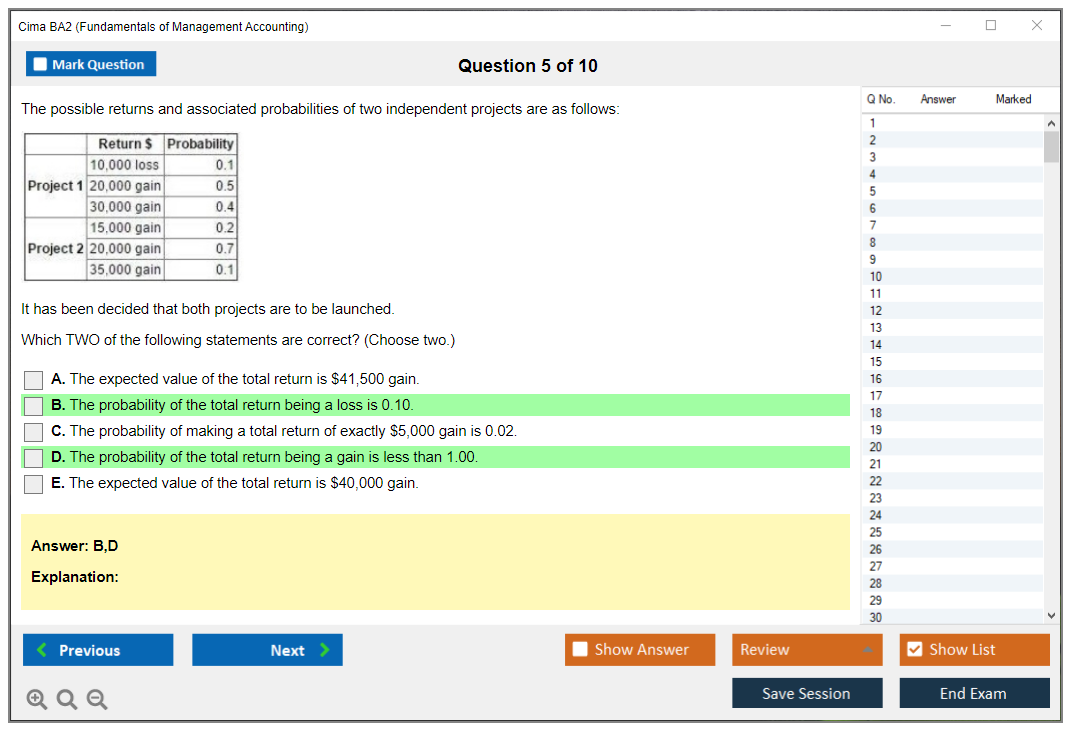Minimize the exam window
This screenshot has width=1075, height=735.
click(945, 26)
